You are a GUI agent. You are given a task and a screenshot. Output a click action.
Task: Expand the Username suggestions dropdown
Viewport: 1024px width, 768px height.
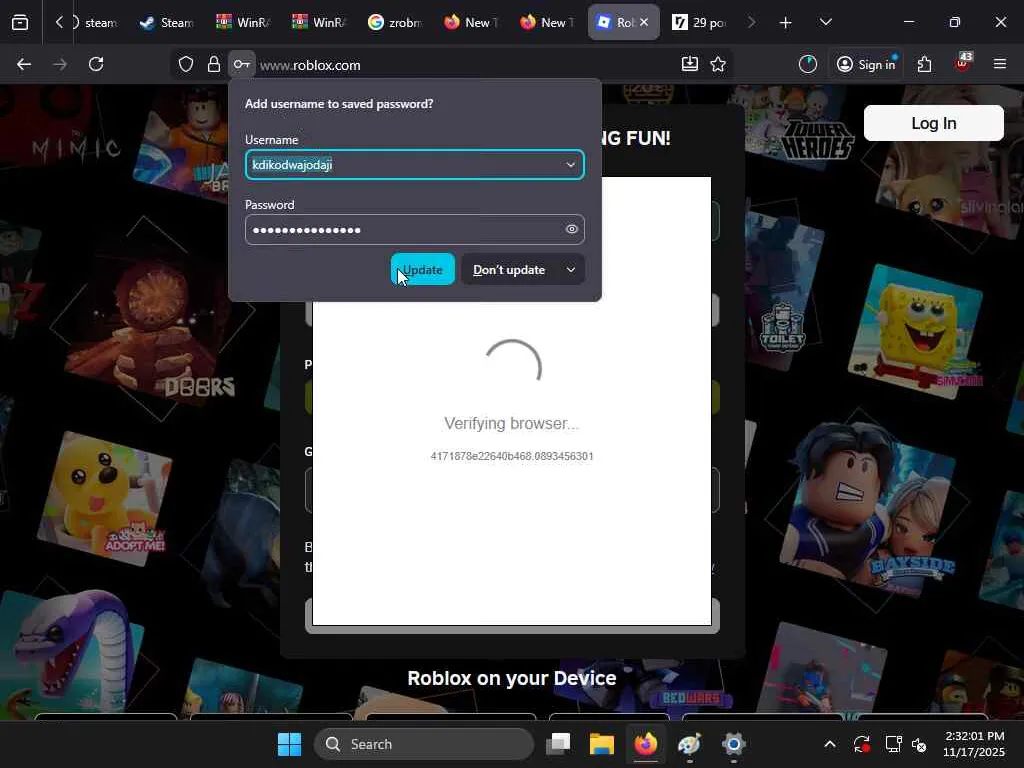point(571,165)
